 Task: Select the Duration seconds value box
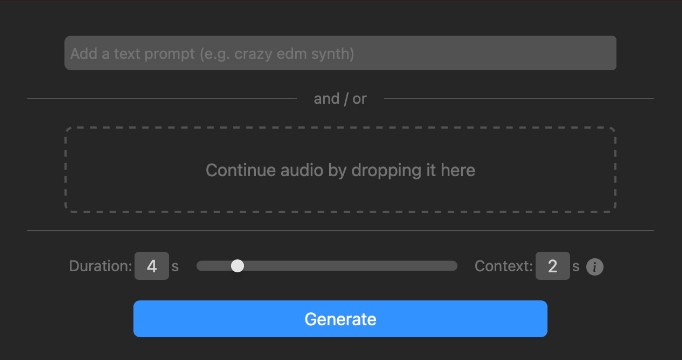click(151, 266)
